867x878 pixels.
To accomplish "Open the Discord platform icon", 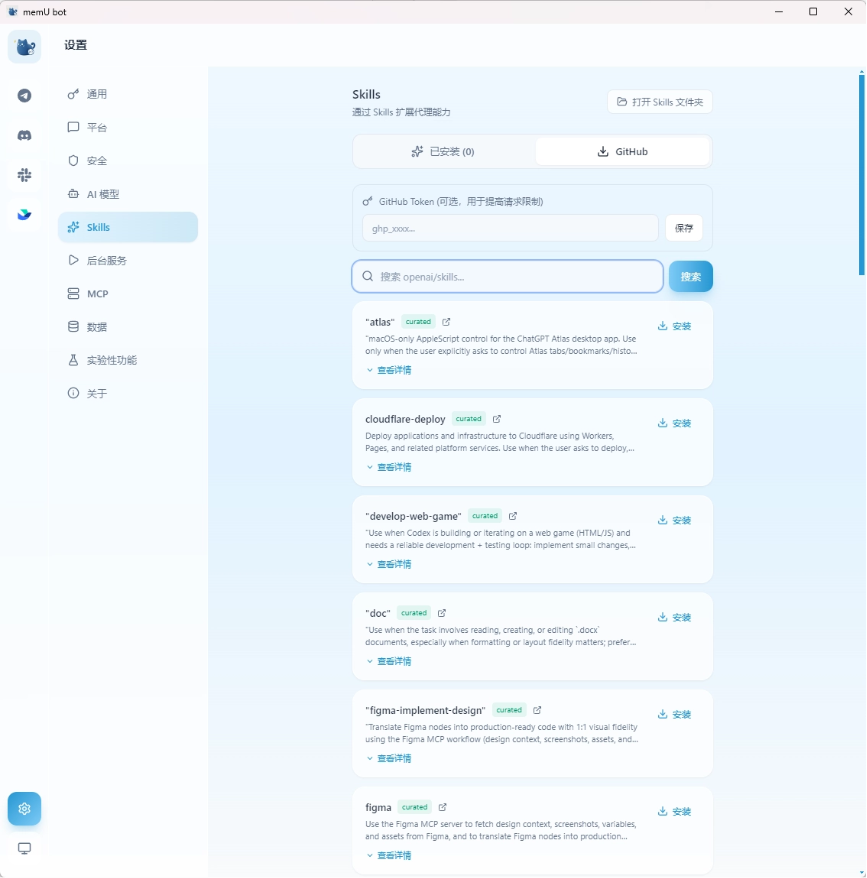I will (x=24, y=136).
